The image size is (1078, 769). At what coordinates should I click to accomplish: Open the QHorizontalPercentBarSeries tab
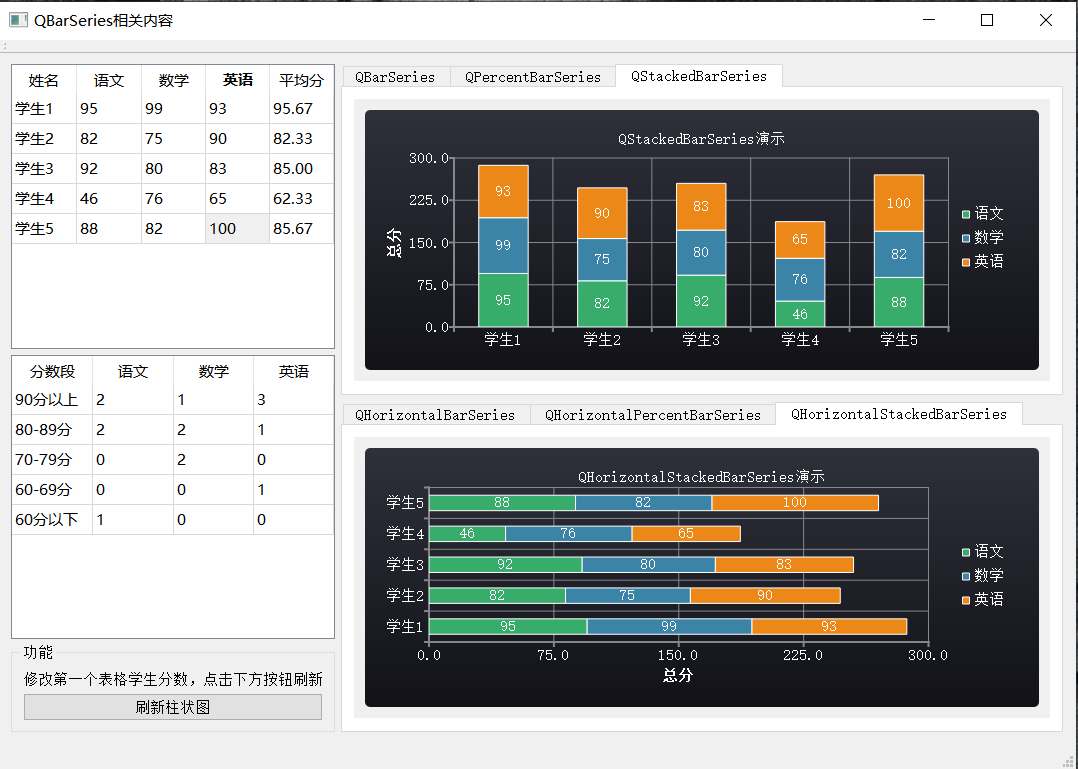652,414
